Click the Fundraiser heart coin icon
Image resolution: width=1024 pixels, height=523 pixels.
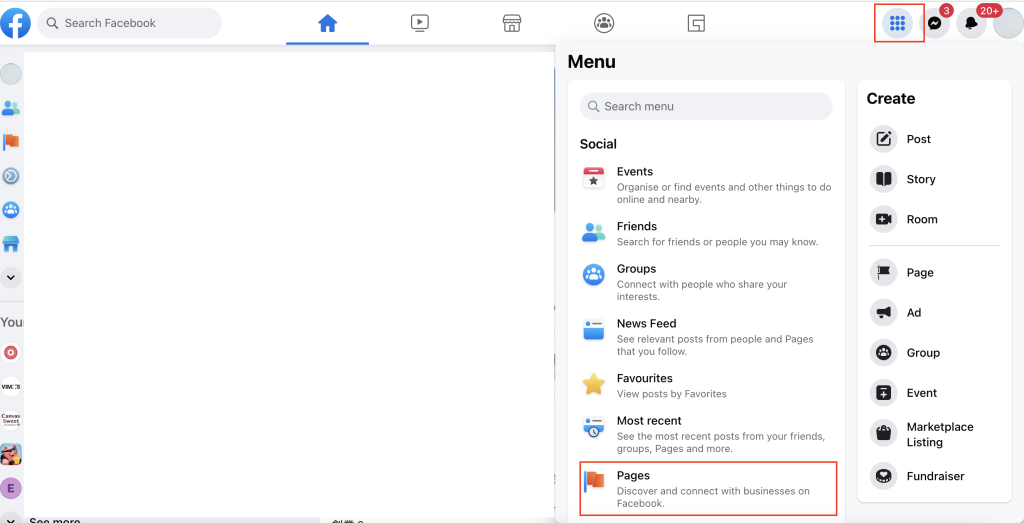[x=884, y=476]
